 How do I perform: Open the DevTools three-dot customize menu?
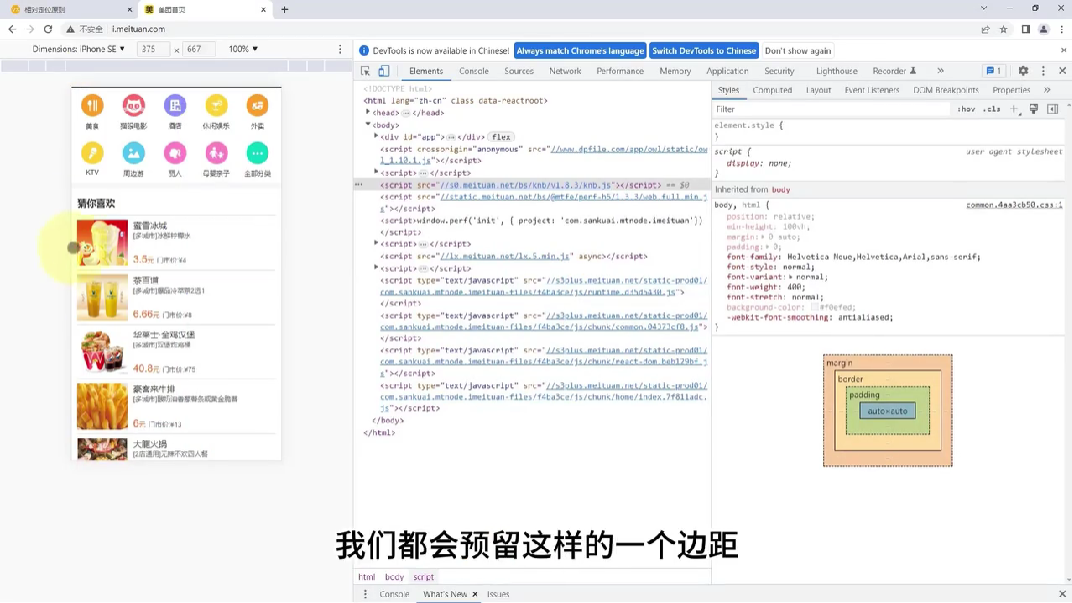[x=1043, y=70]
